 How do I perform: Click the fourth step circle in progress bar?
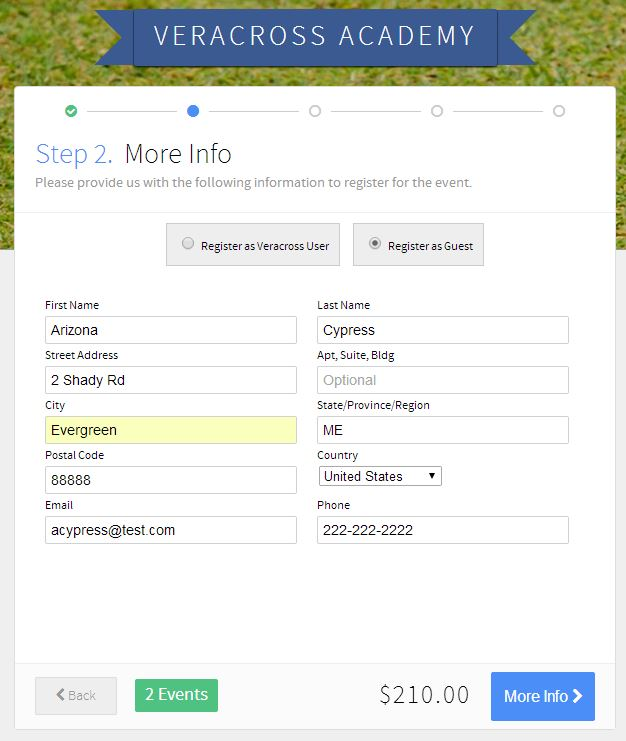click(x=437, y=111)
